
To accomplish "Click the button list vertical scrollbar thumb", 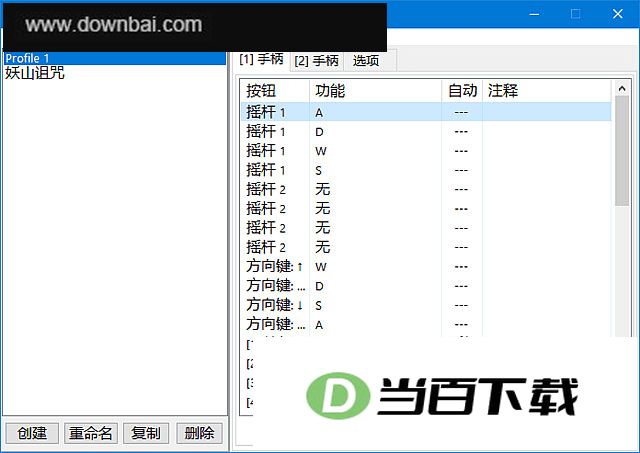I will (622, 151).
